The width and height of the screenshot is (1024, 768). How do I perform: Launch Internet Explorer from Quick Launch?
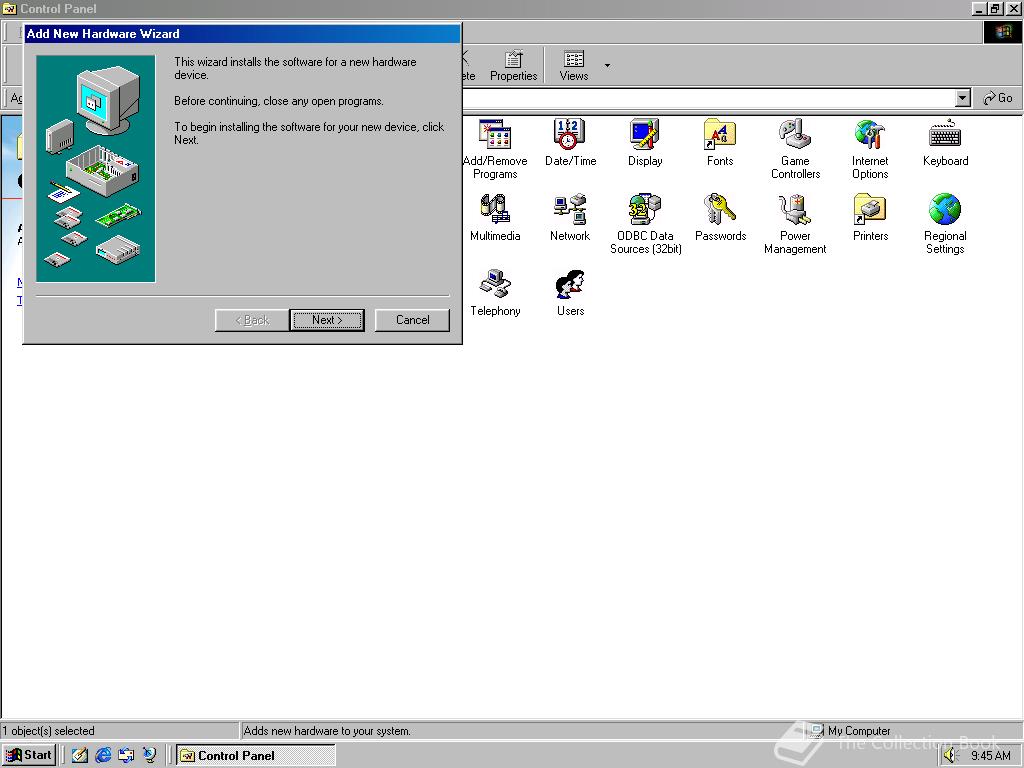point(103,756)
